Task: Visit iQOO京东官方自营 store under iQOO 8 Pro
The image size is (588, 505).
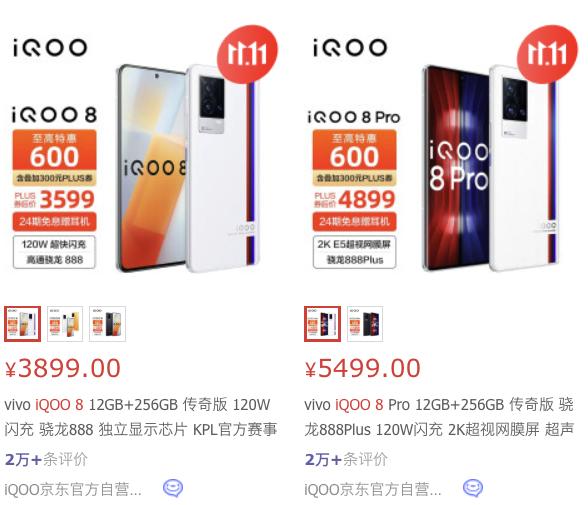Action: coord(373,489)
